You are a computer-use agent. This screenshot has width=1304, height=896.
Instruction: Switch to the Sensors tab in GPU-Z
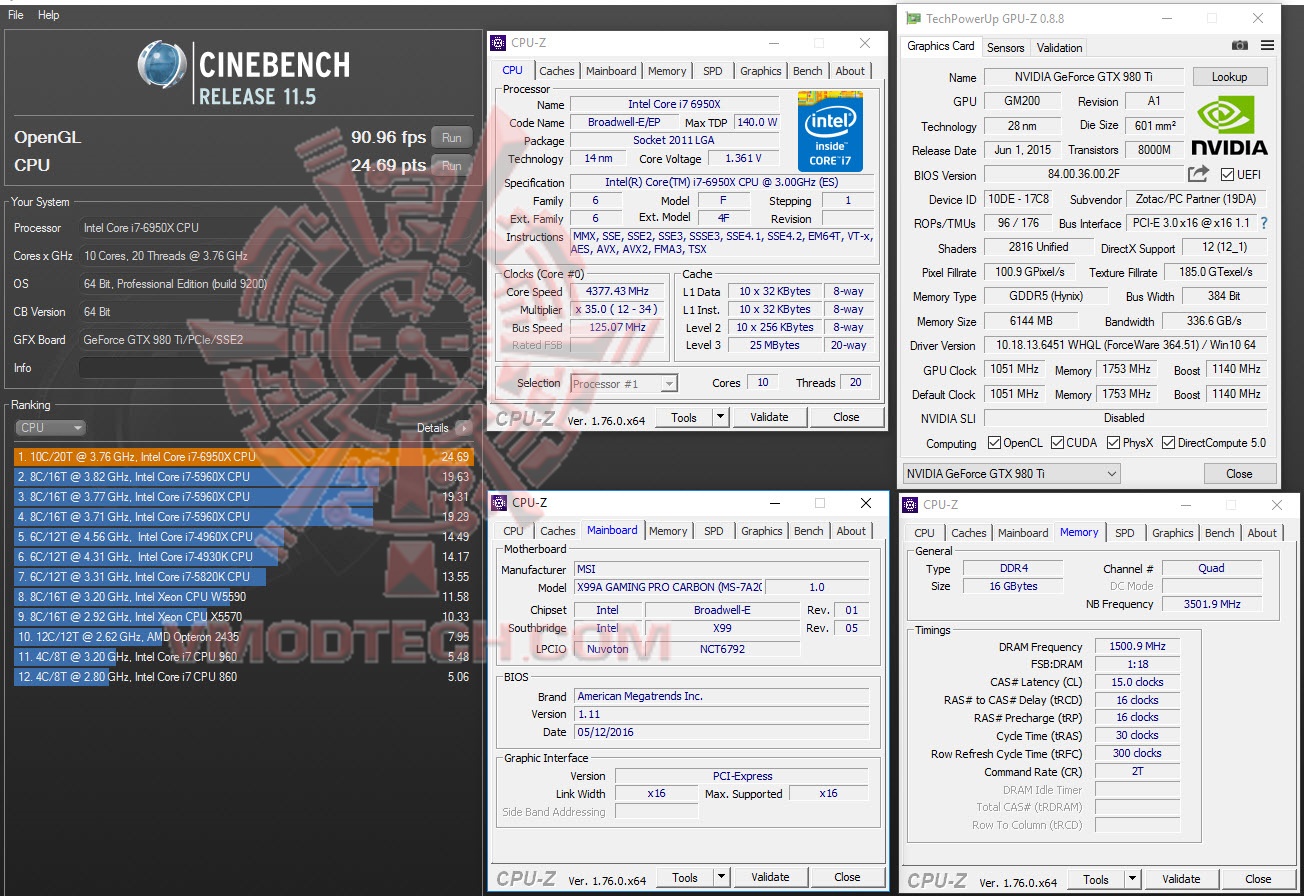[1005, 48]
